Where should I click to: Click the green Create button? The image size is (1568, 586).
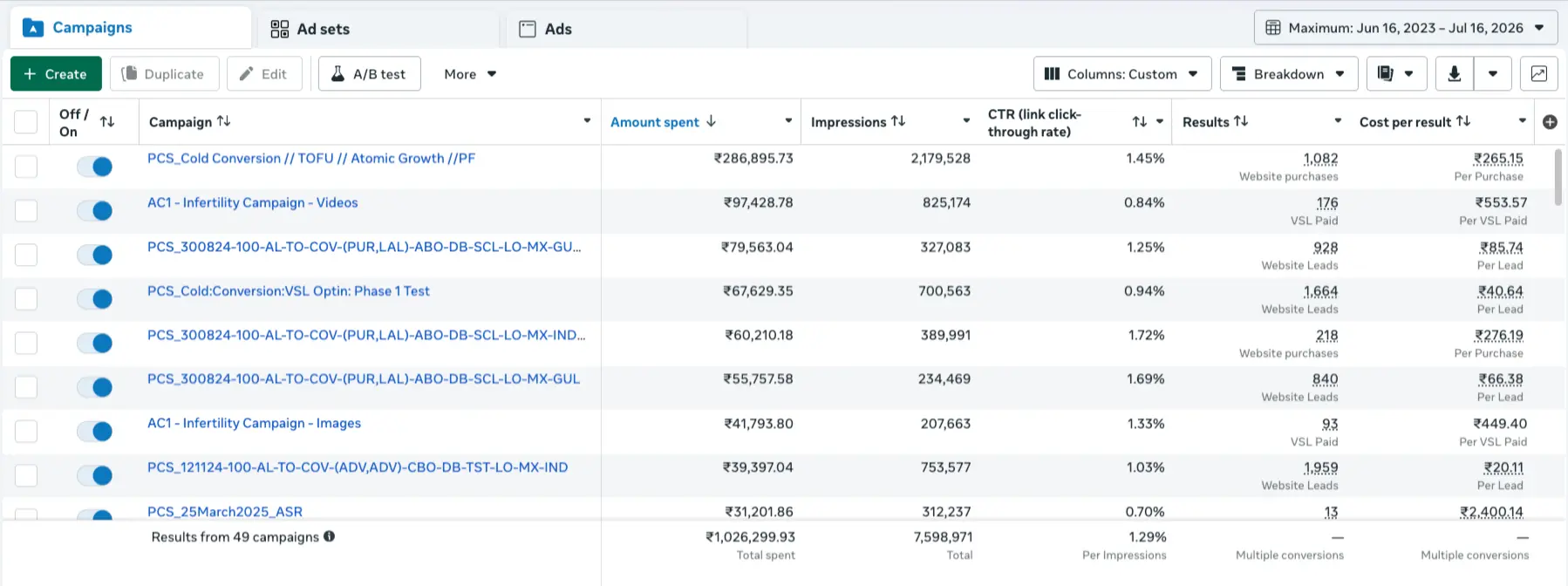[x=56, y=74]
